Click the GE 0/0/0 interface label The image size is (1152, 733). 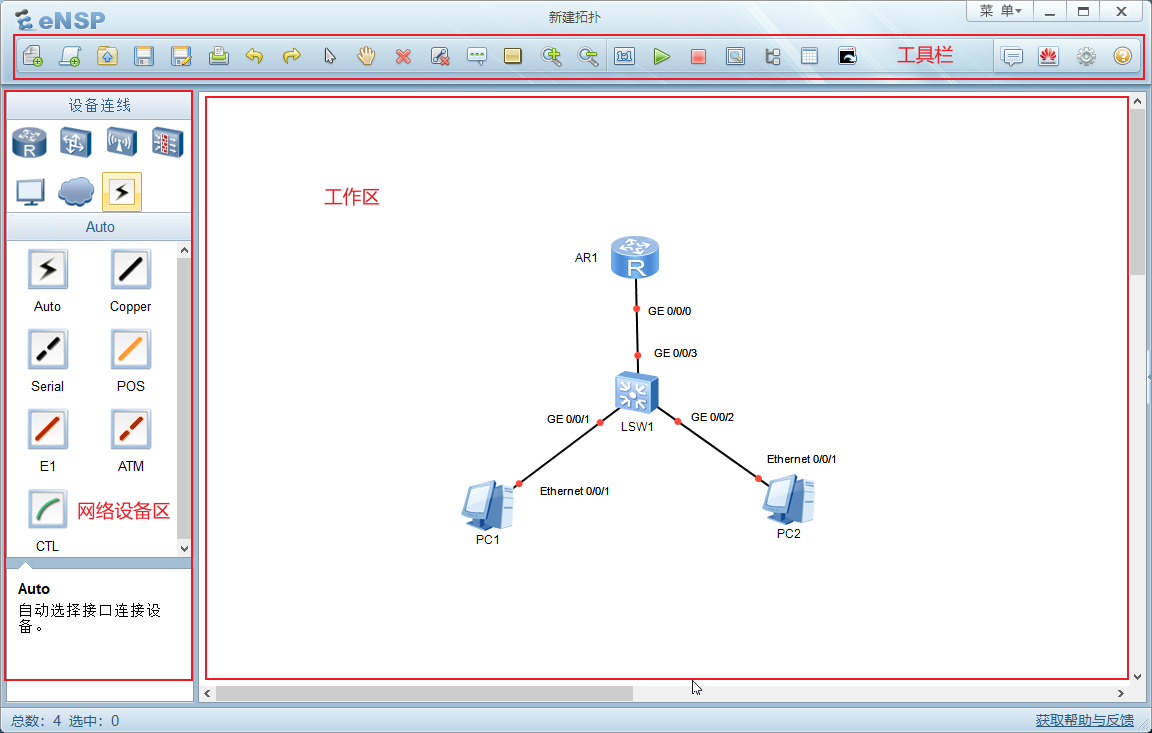[x=669, y=311]
